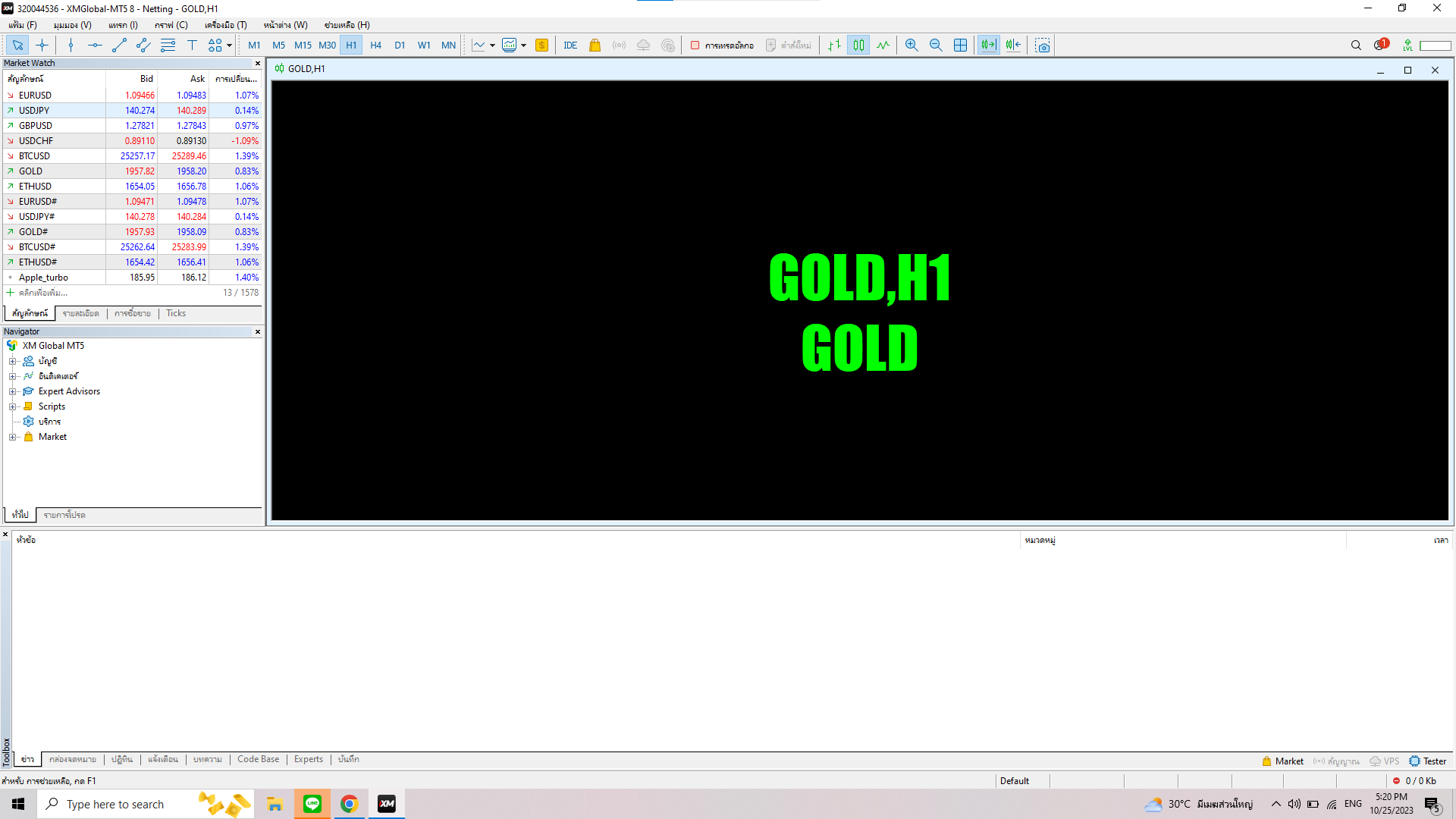Select the Apple_turbo symbol row
The height and width of the screenshot is (819, 1456).
point(133,278)
